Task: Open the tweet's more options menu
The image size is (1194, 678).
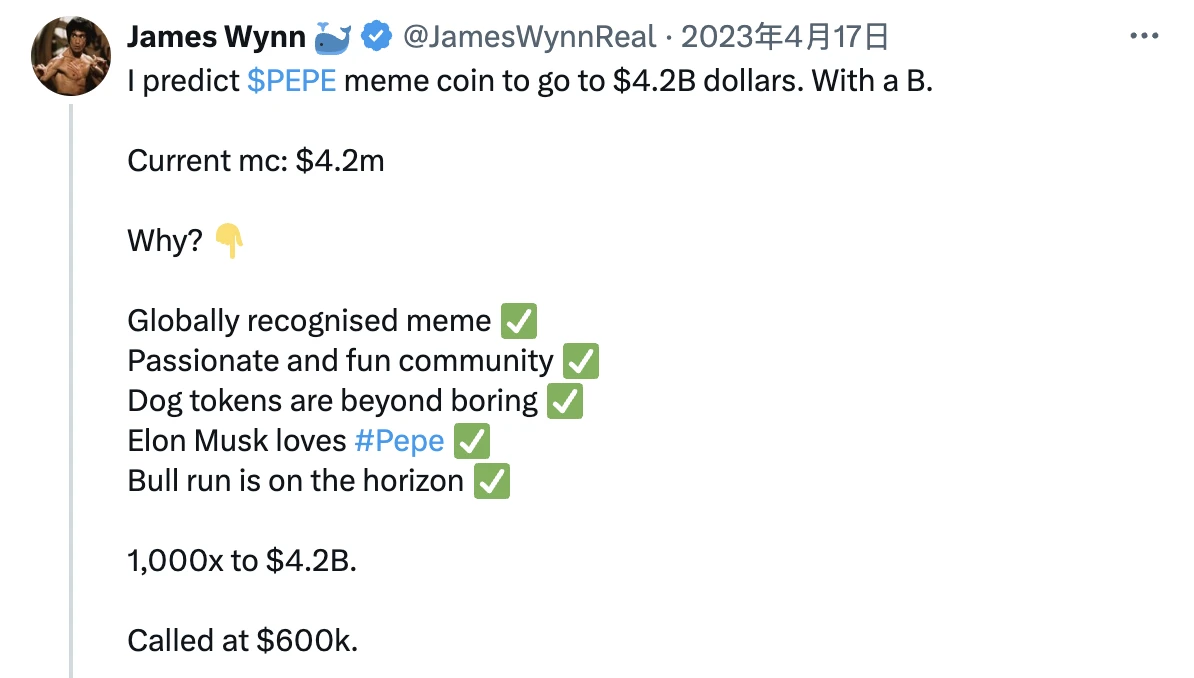Action: 1143,36
